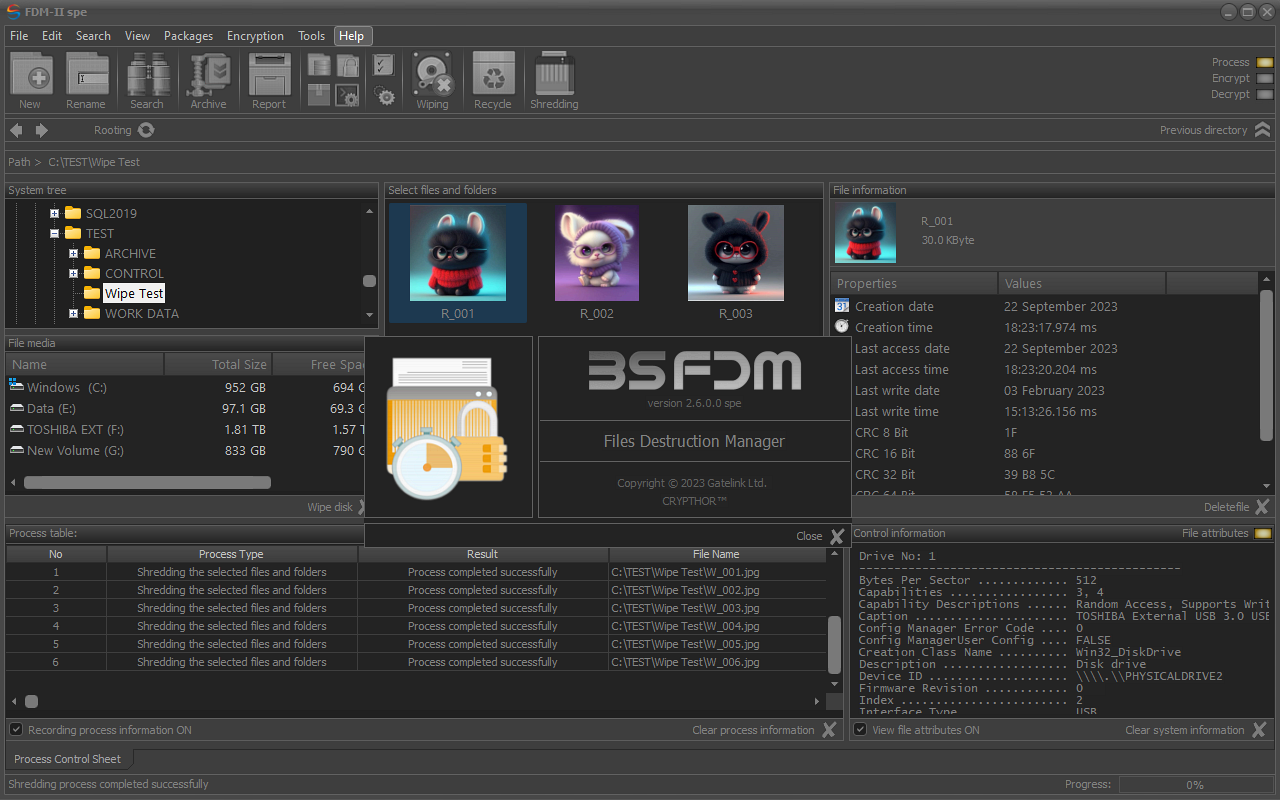Click the Deletefile label button

coord(1226,507)
